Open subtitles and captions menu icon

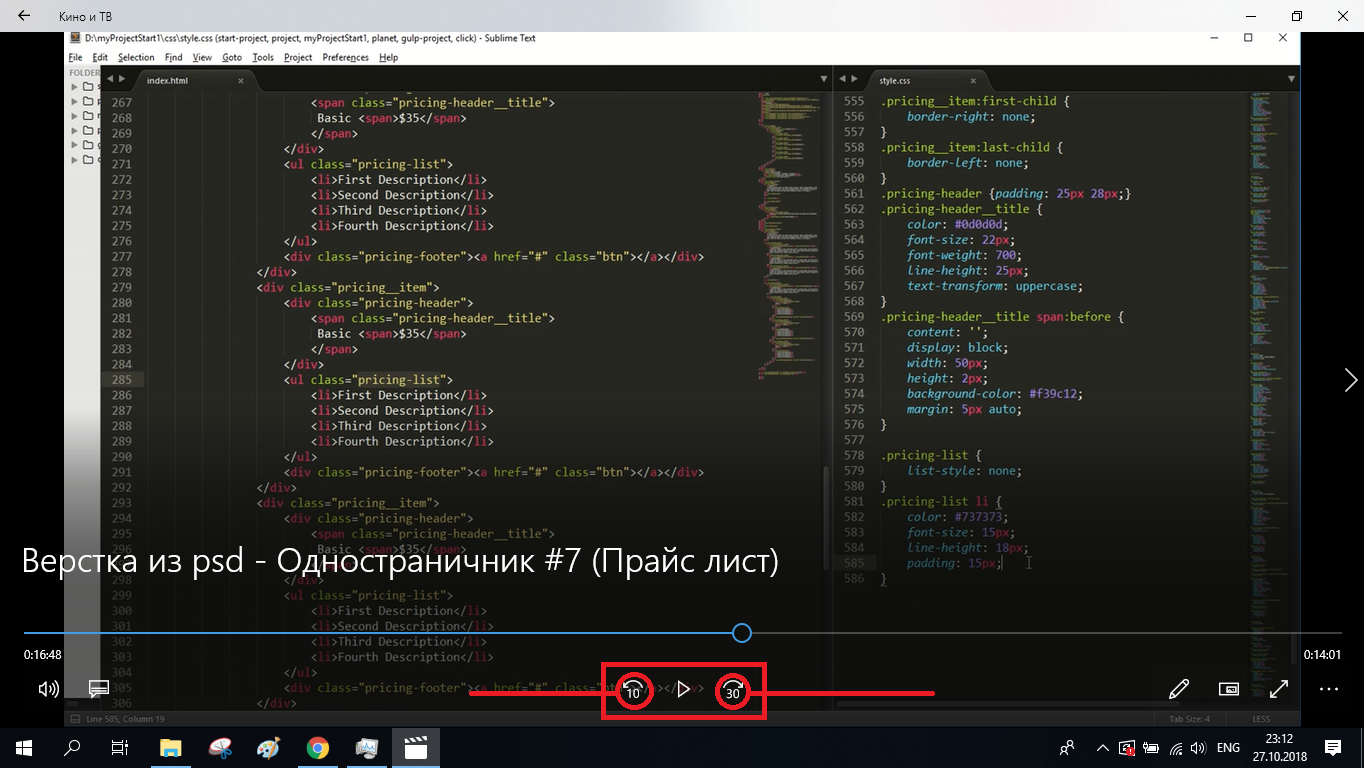tap(98, 689)
